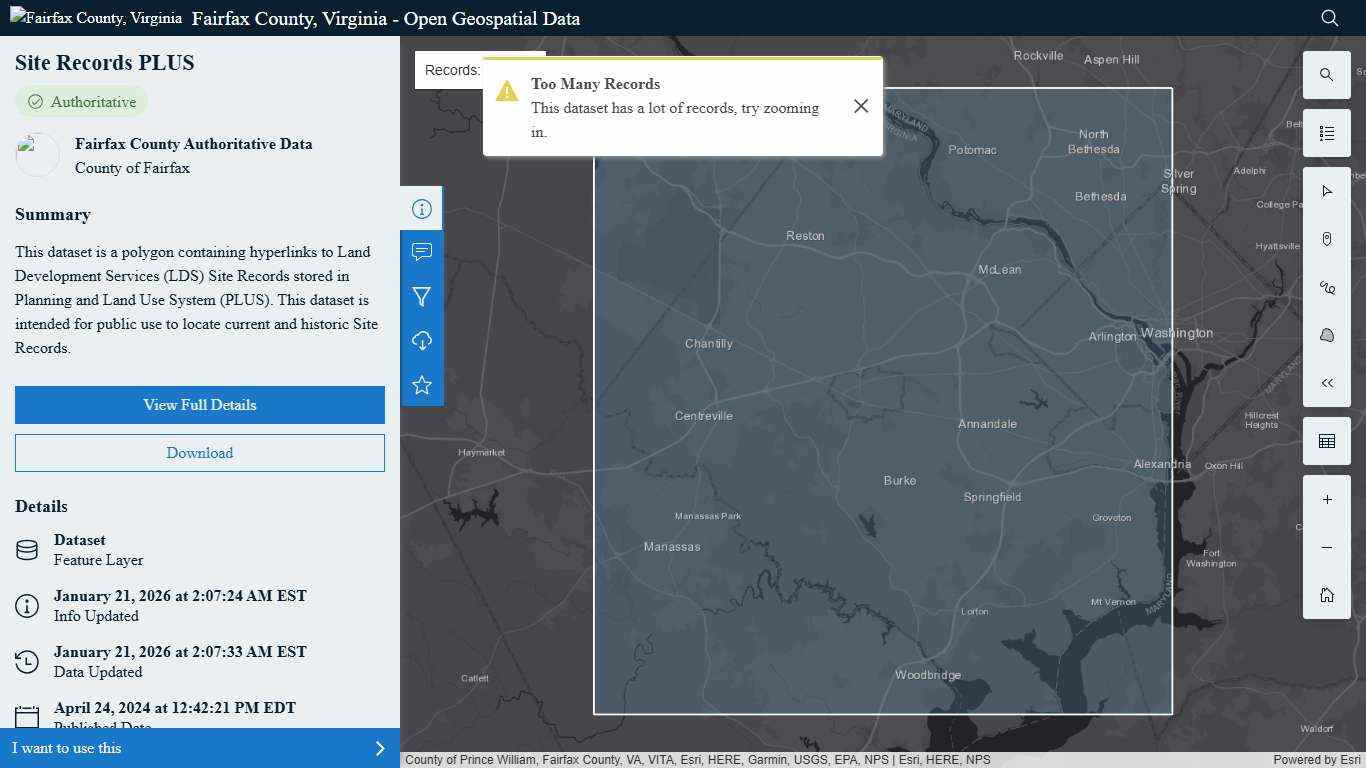
Task: Select the point location tool
Action: pyautogui.click(x=1327, y=238)
